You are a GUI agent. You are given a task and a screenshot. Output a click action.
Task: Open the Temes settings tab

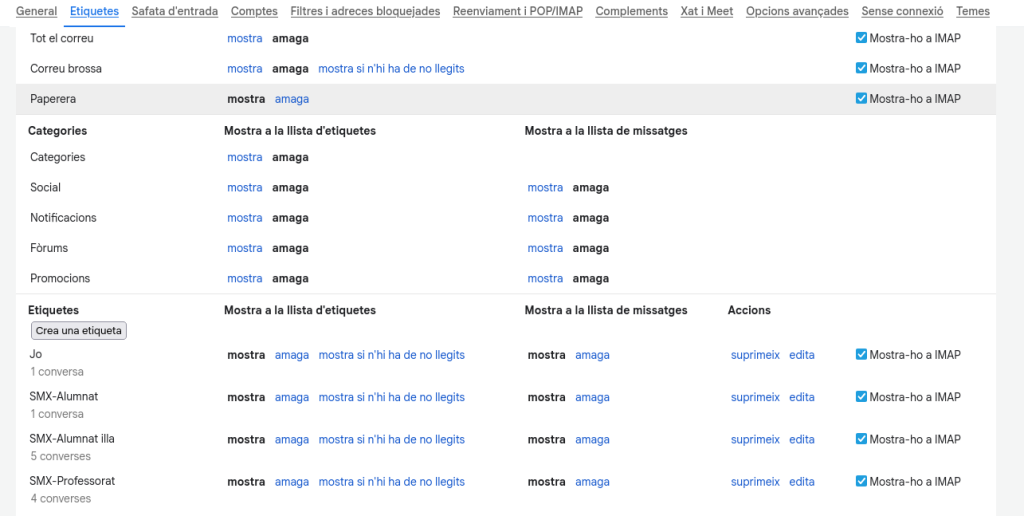pos(972,11)
